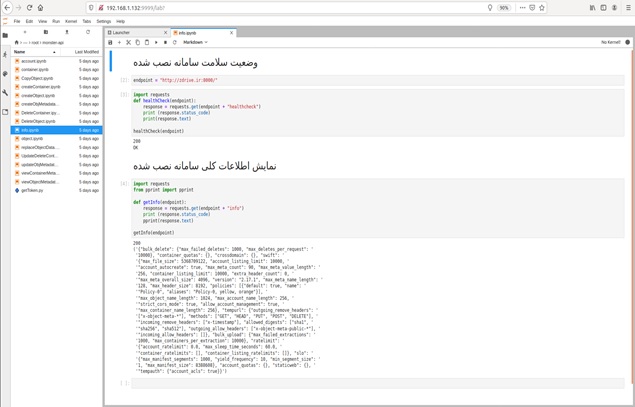
Task: Open the Tabs menu
Action: coord(87,21)
